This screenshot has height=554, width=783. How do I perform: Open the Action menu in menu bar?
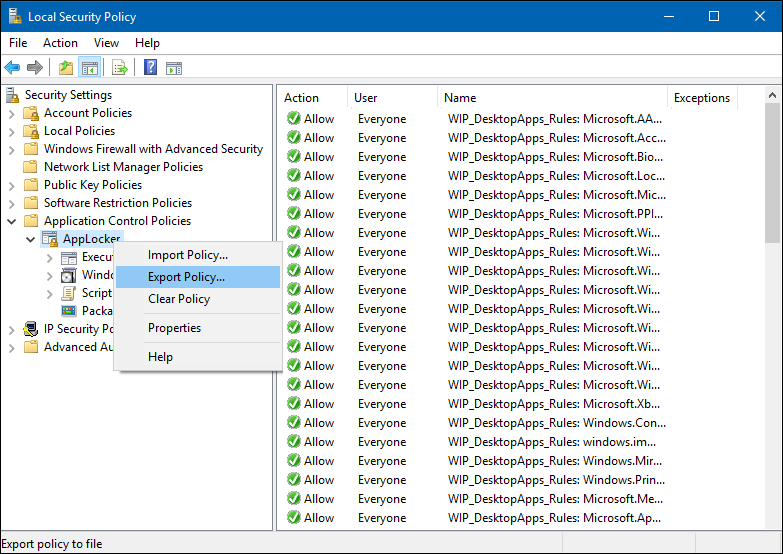click(60, 43)
